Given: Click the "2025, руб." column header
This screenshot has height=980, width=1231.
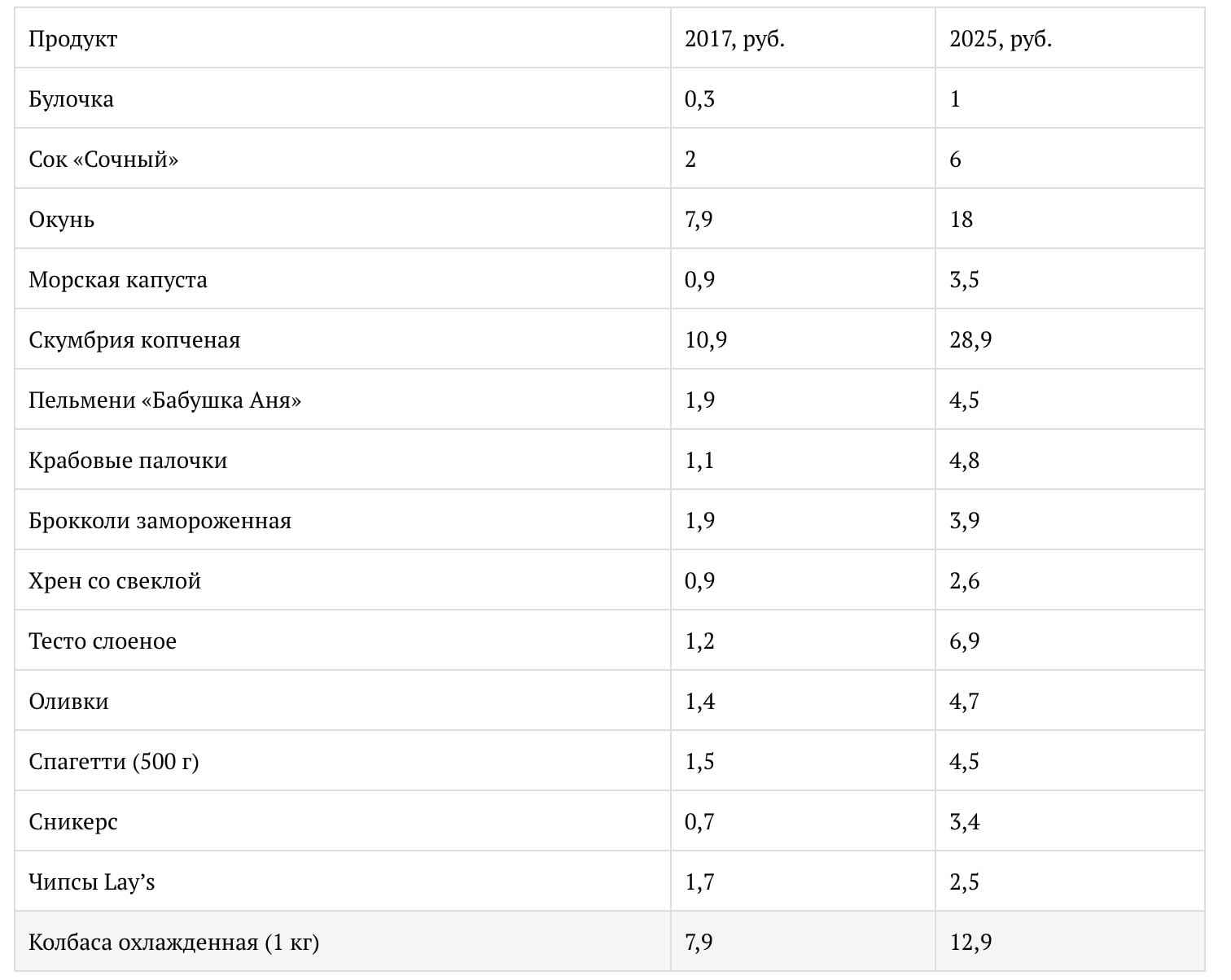Looking at the screenshot, I should click(x=1001, y=39).
